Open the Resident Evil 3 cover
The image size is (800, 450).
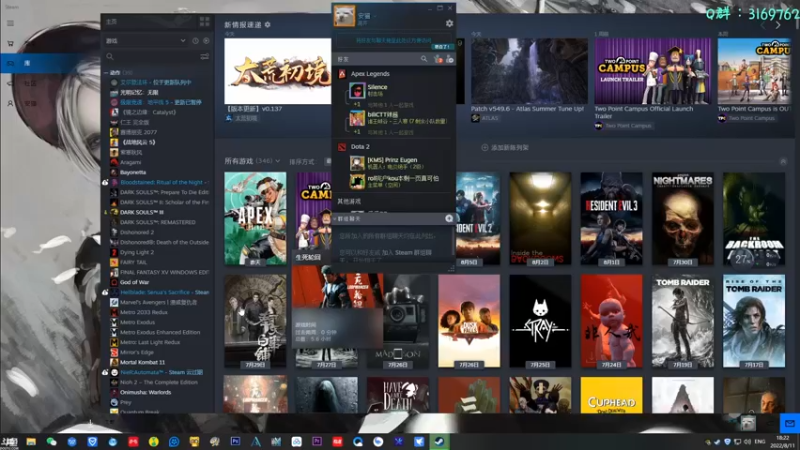click(611, 218)
